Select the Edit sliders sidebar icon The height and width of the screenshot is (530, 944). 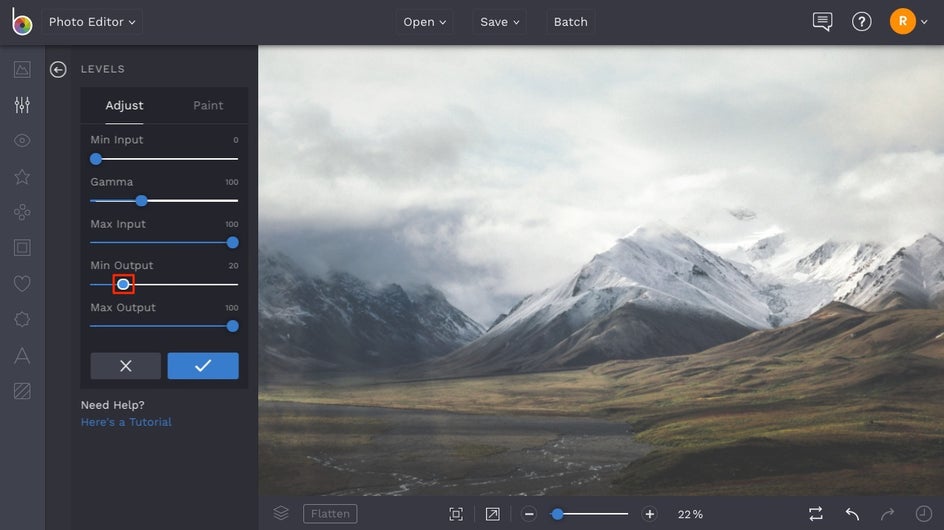click(22, 105)
